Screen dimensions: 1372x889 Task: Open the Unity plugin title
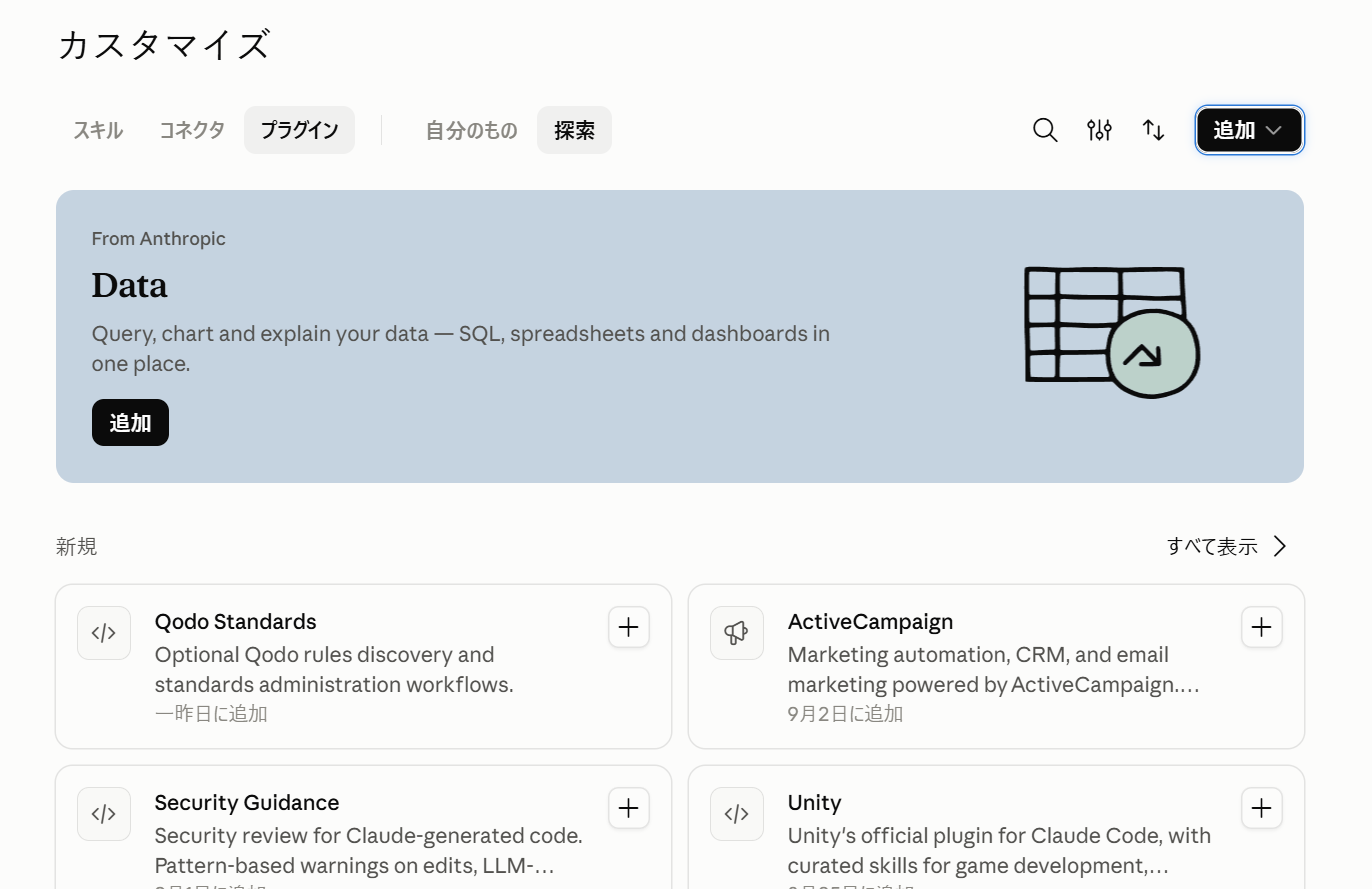pos(814,802)
